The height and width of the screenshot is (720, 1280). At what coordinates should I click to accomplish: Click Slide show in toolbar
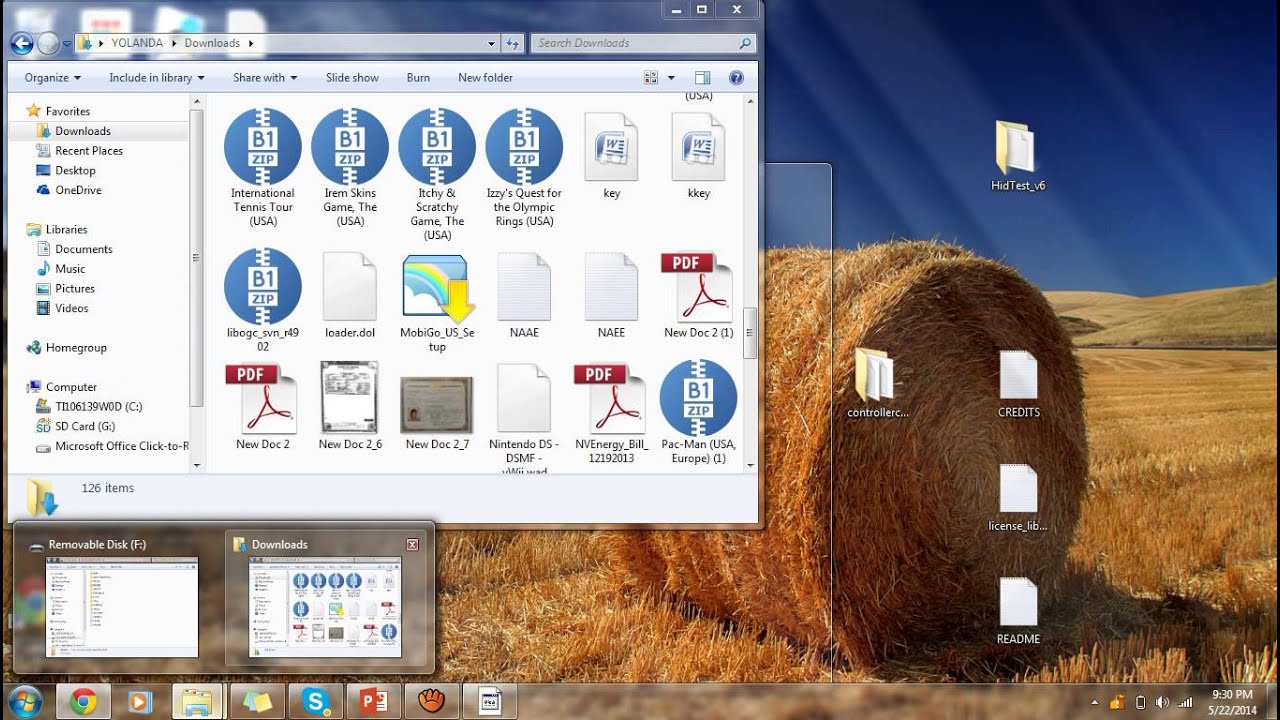pyautogui.click(x=352, y=77)
